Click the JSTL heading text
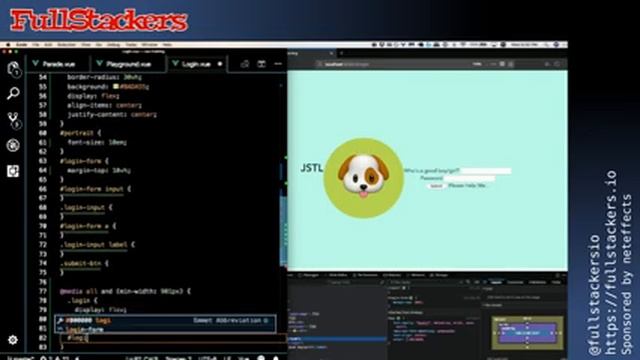The image size is (640, 360). coord(311,168)
